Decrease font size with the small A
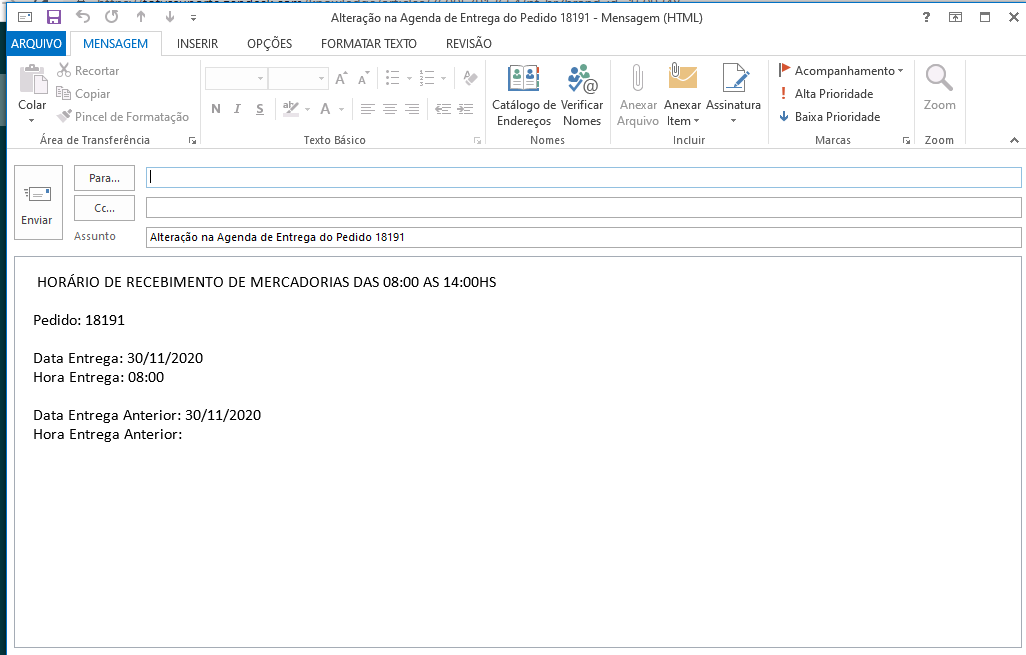 [363, 79]
